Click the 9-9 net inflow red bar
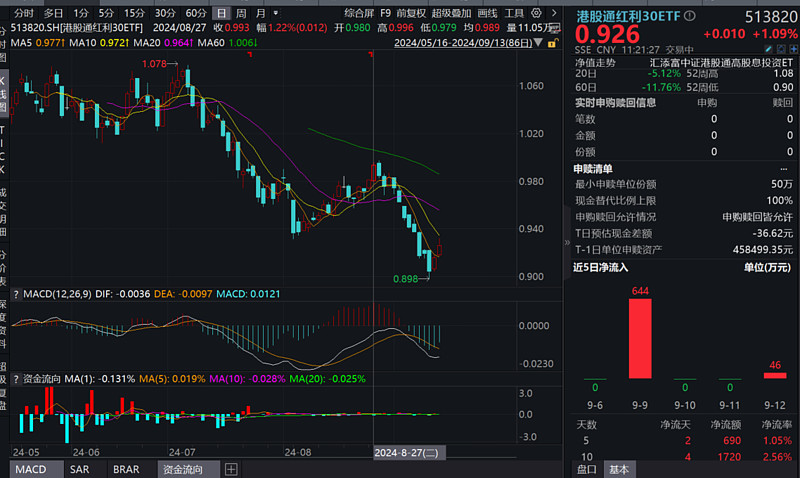 click(640, 338)
